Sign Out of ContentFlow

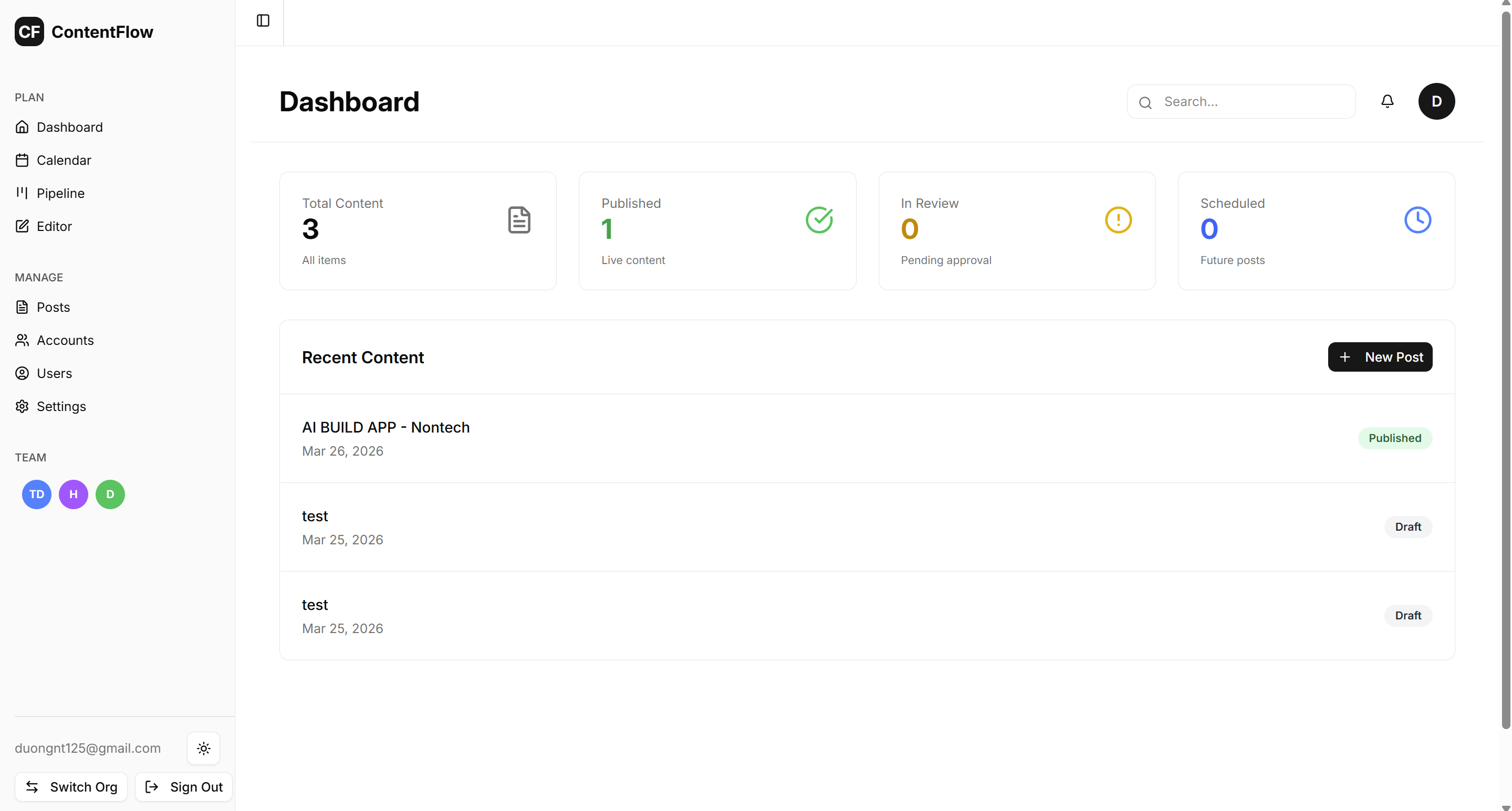pyautogui.click(x=183, y=787)
